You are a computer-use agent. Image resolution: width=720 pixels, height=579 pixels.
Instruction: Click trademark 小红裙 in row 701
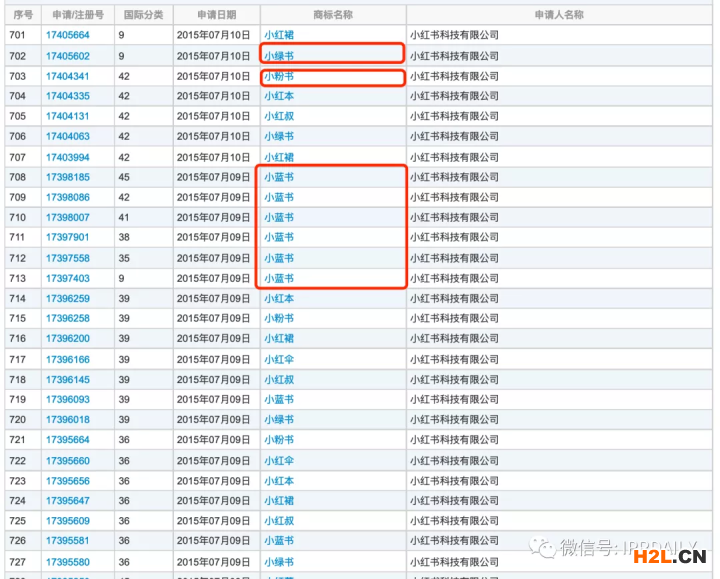(x=279, y=35)
